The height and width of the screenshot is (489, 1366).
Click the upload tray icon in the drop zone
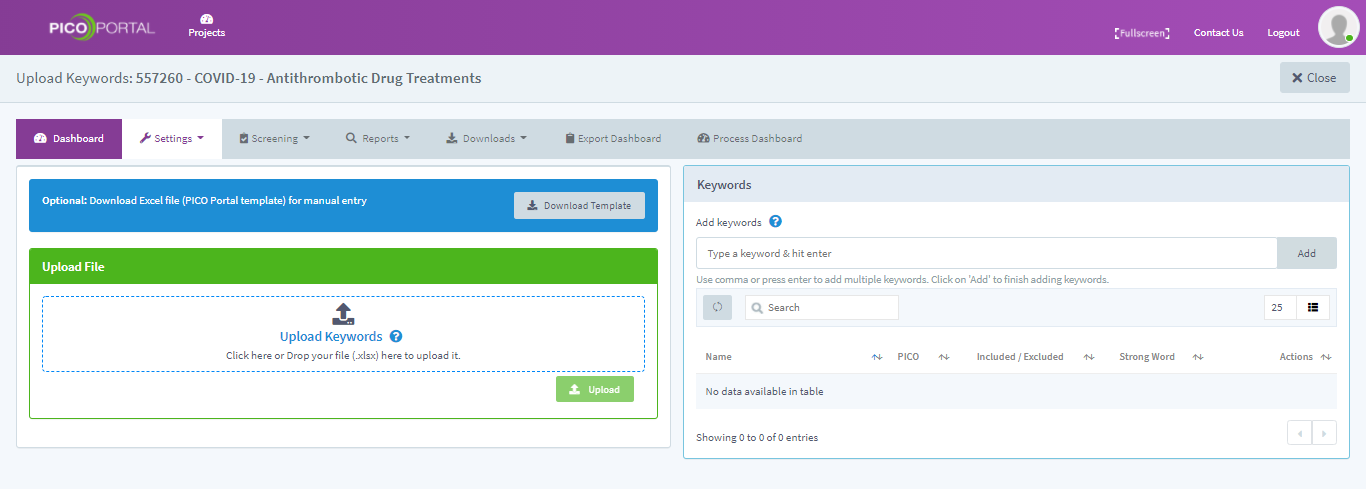343,314
